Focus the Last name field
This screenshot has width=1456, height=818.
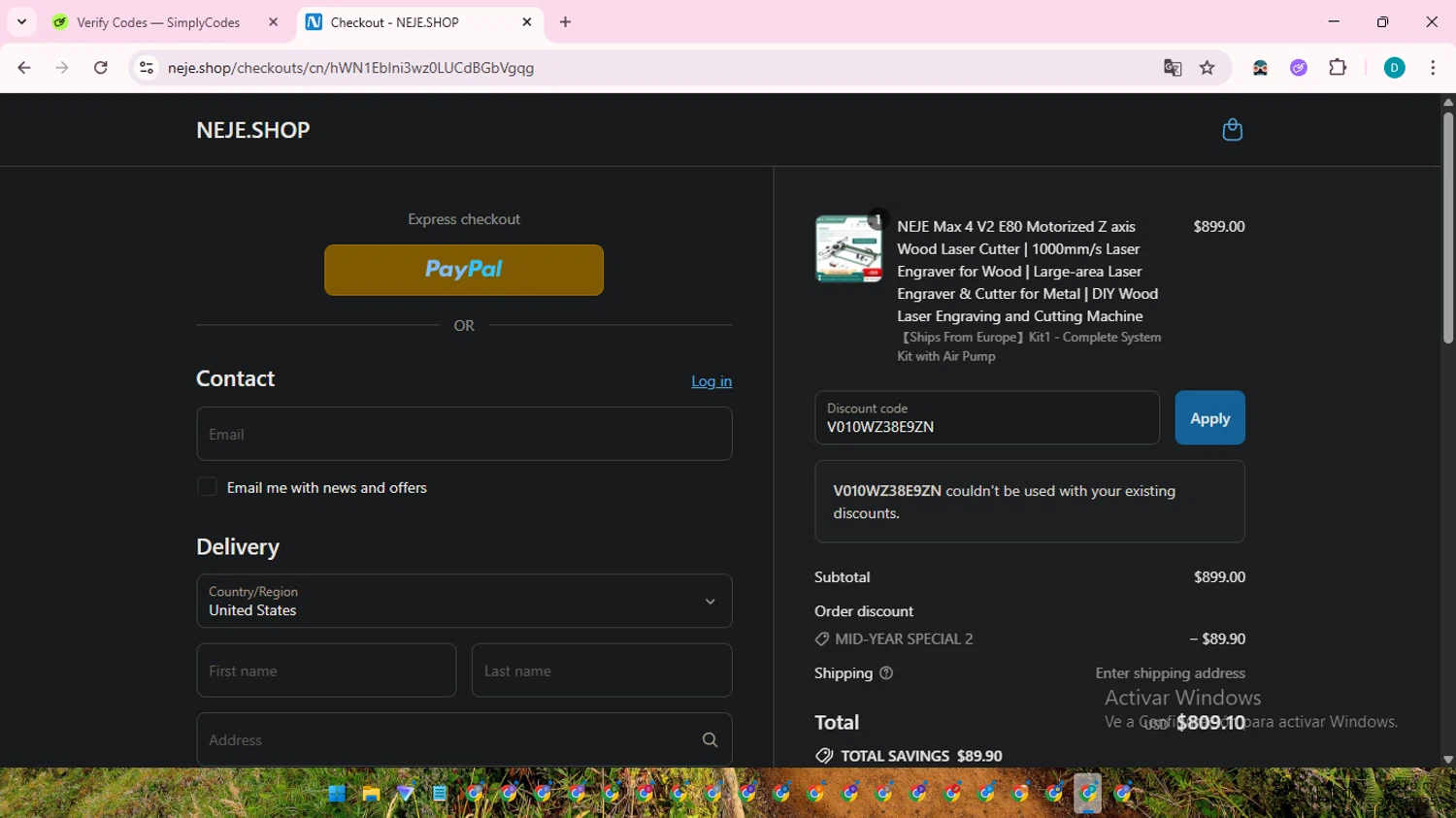pyautogui.click(x=602, y=671)
